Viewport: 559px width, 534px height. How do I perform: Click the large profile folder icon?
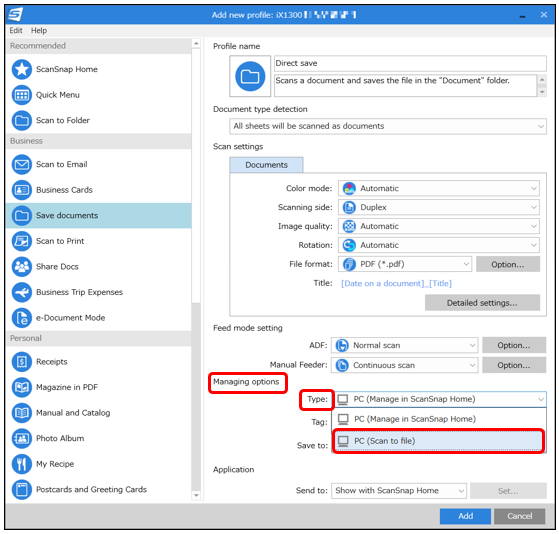tap(250, 76)
